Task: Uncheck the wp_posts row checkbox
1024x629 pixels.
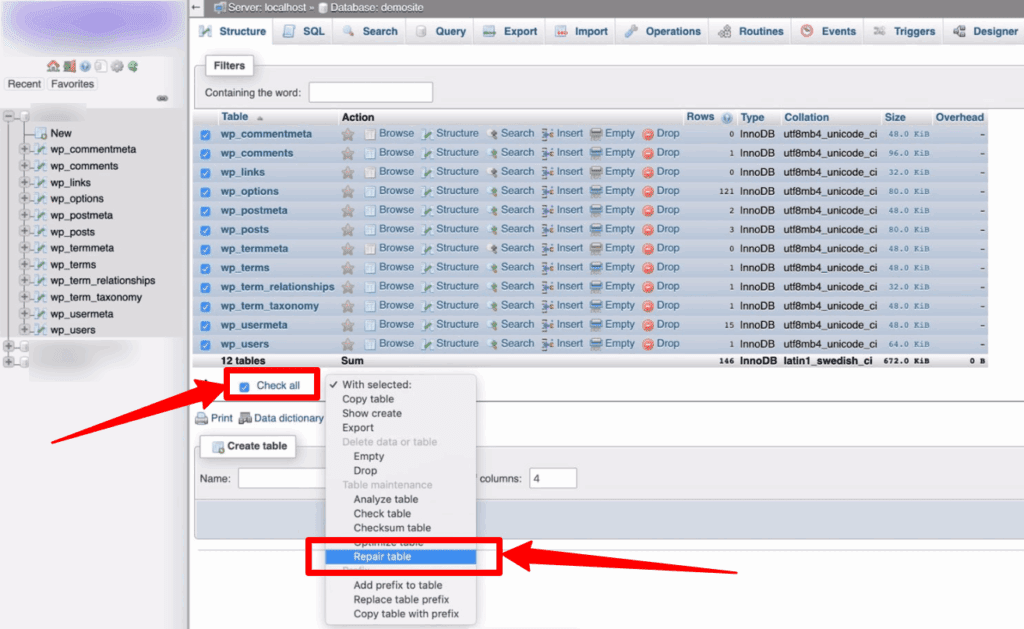Action: point(206,230)
